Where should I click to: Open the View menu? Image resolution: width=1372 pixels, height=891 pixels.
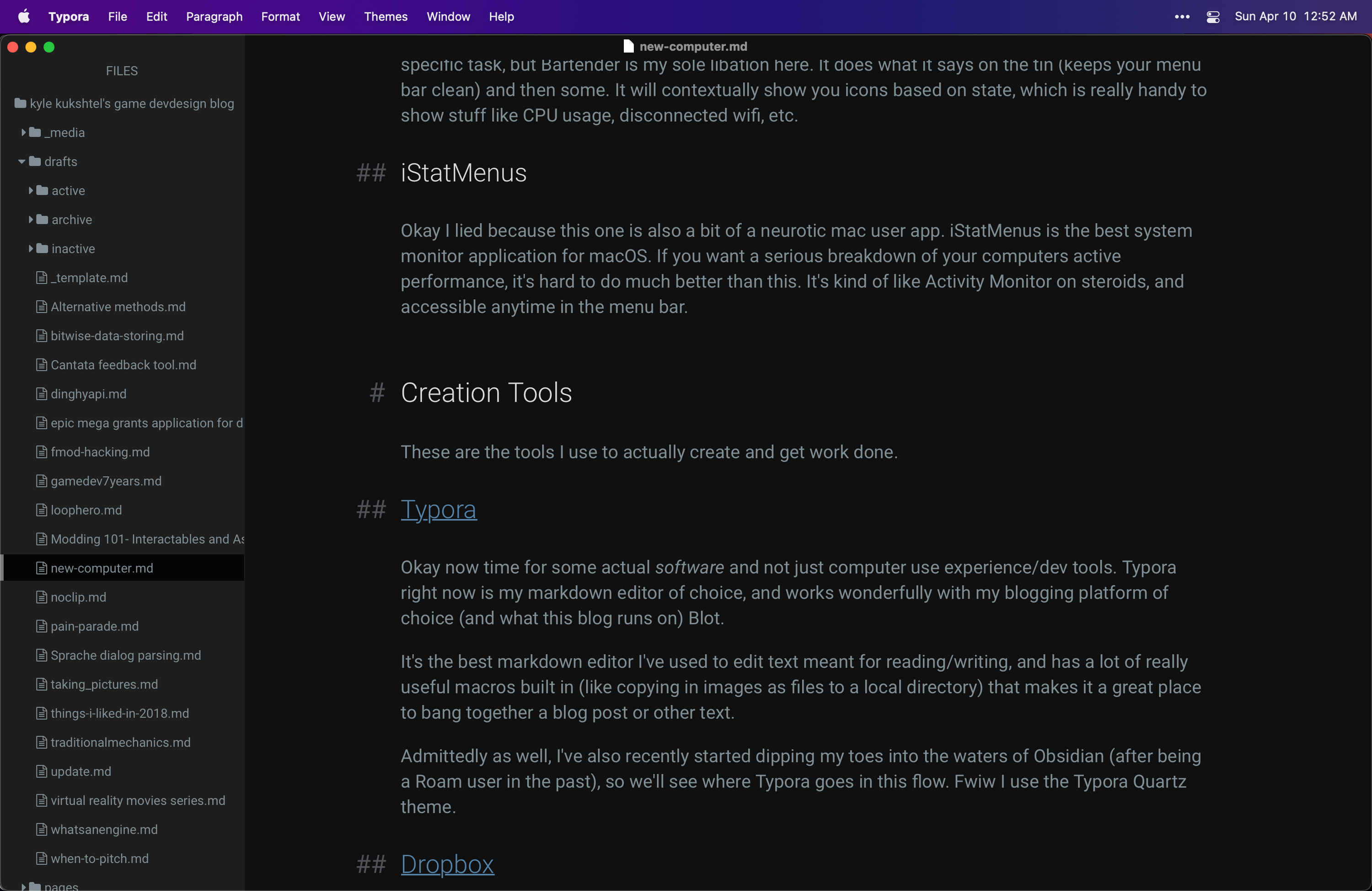[332, 17]
